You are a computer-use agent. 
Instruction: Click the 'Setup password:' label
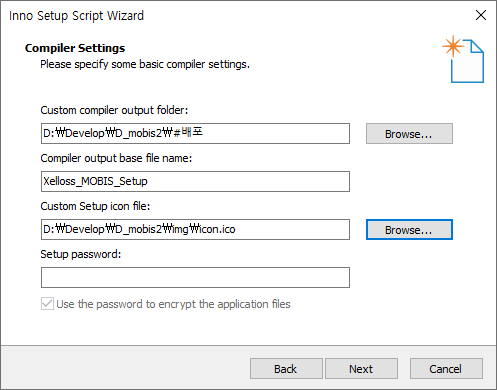point(81,254)
